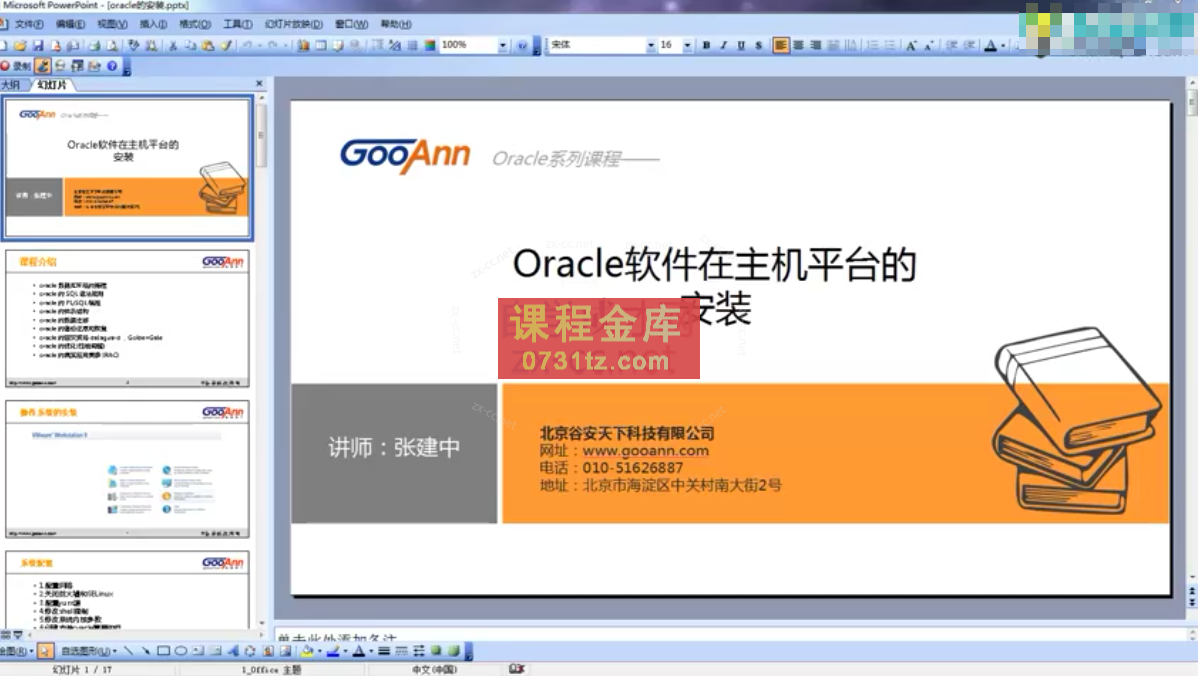Click the Line Color swatch
The image size is (1198, 676).
tap(333, 652)
